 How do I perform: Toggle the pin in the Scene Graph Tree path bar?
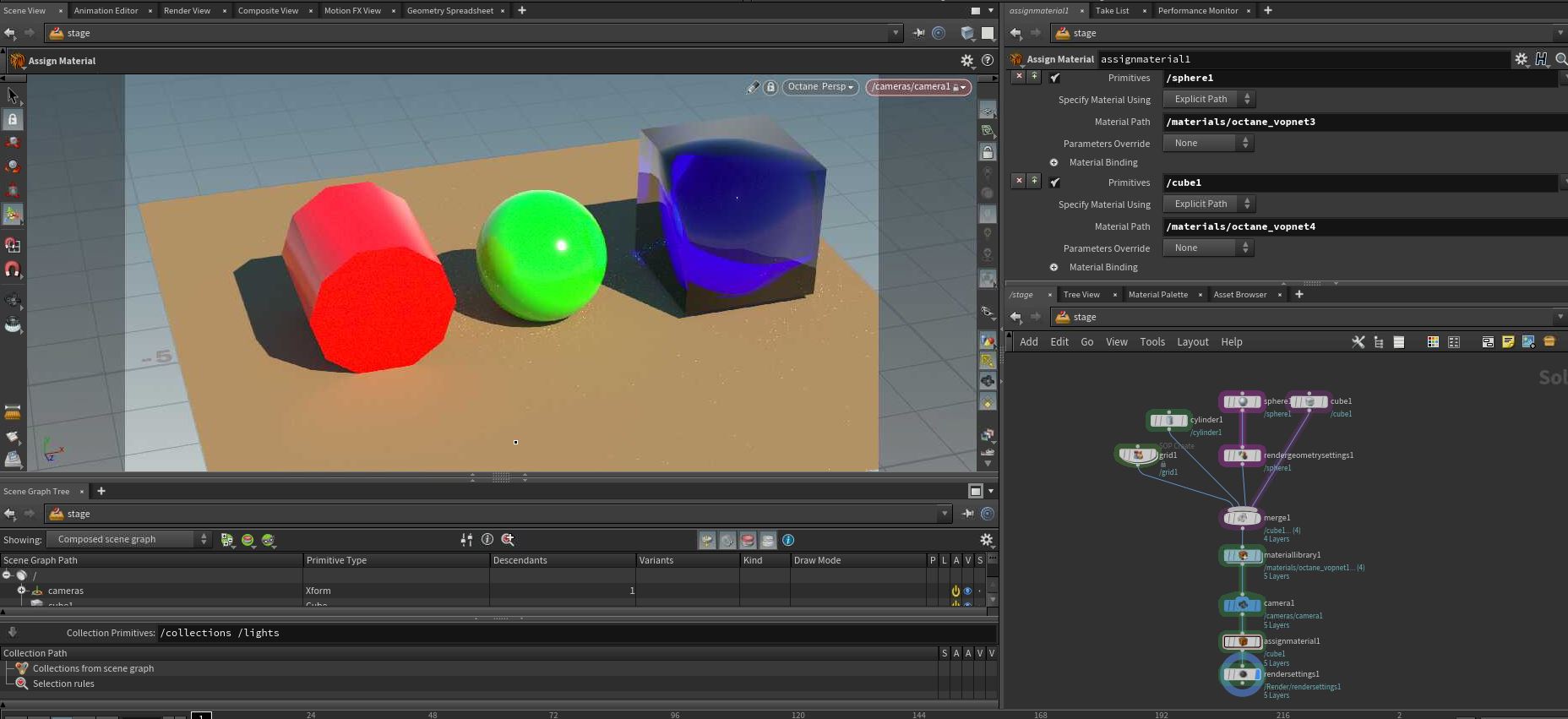(x=967, y=514)
